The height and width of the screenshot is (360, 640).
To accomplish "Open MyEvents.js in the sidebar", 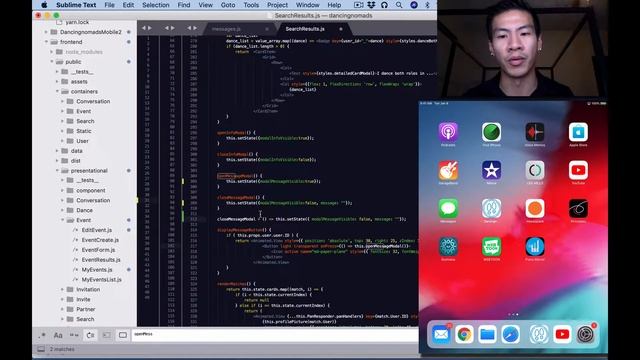I will pos(97,269).
